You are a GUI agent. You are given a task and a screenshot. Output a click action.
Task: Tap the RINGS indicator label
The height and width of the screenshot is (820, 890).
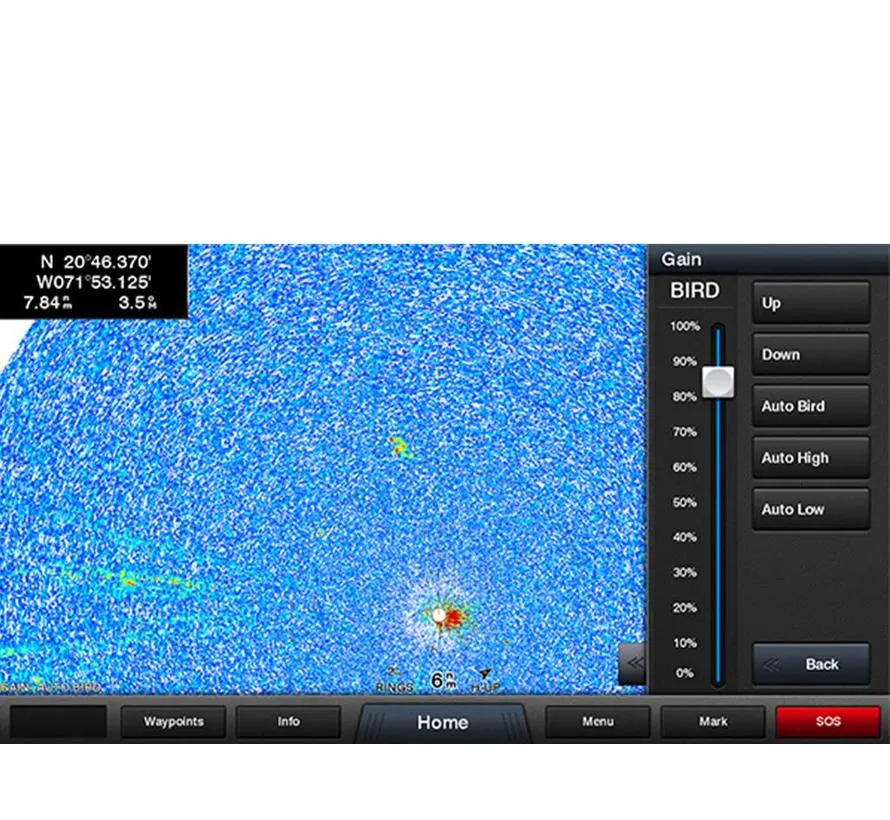point(394,687)
